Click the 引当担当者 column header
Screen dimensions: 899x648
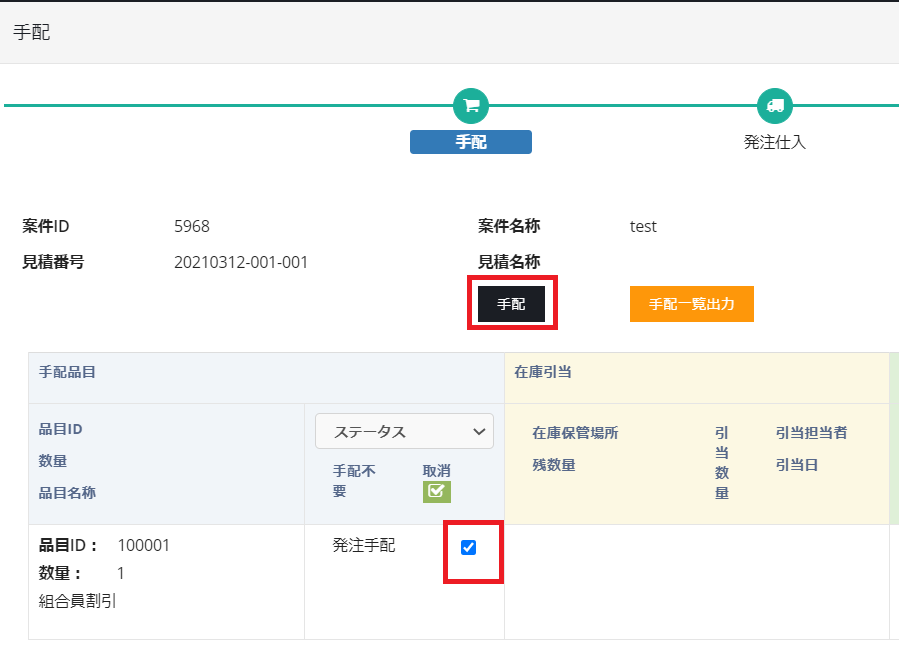(811, 433)
